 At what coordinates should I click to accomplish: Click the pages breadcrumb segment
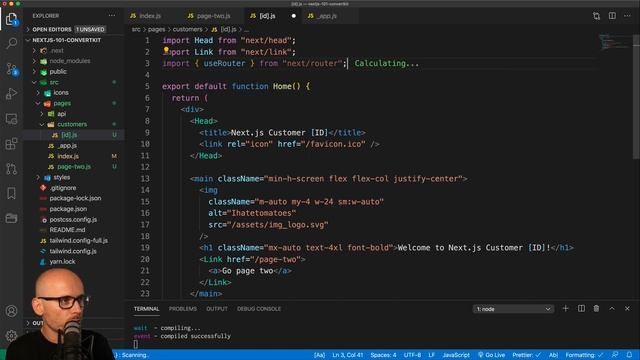point(156,29)
